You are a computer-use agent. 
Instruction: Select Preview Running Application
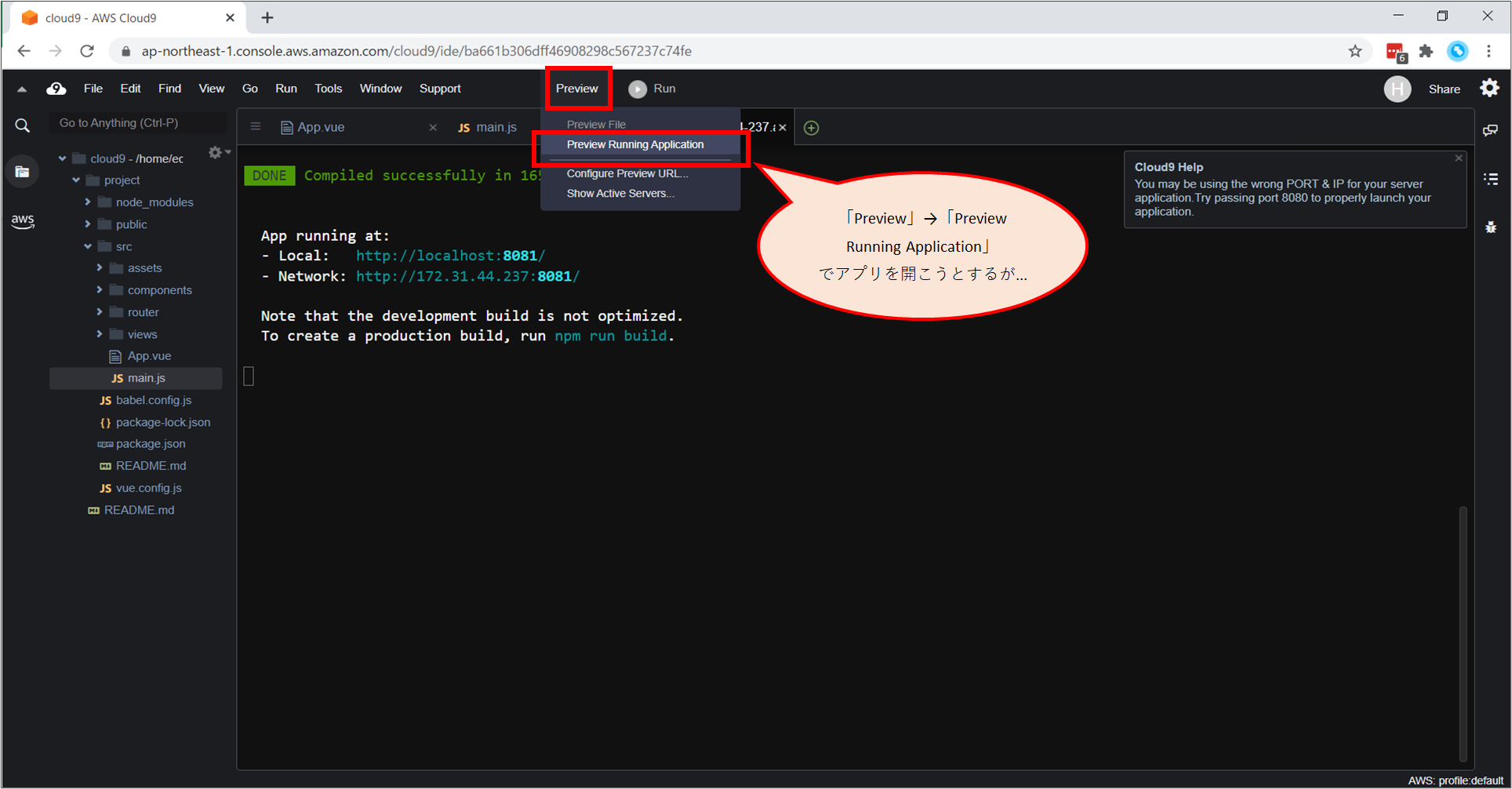click(640, 145)
